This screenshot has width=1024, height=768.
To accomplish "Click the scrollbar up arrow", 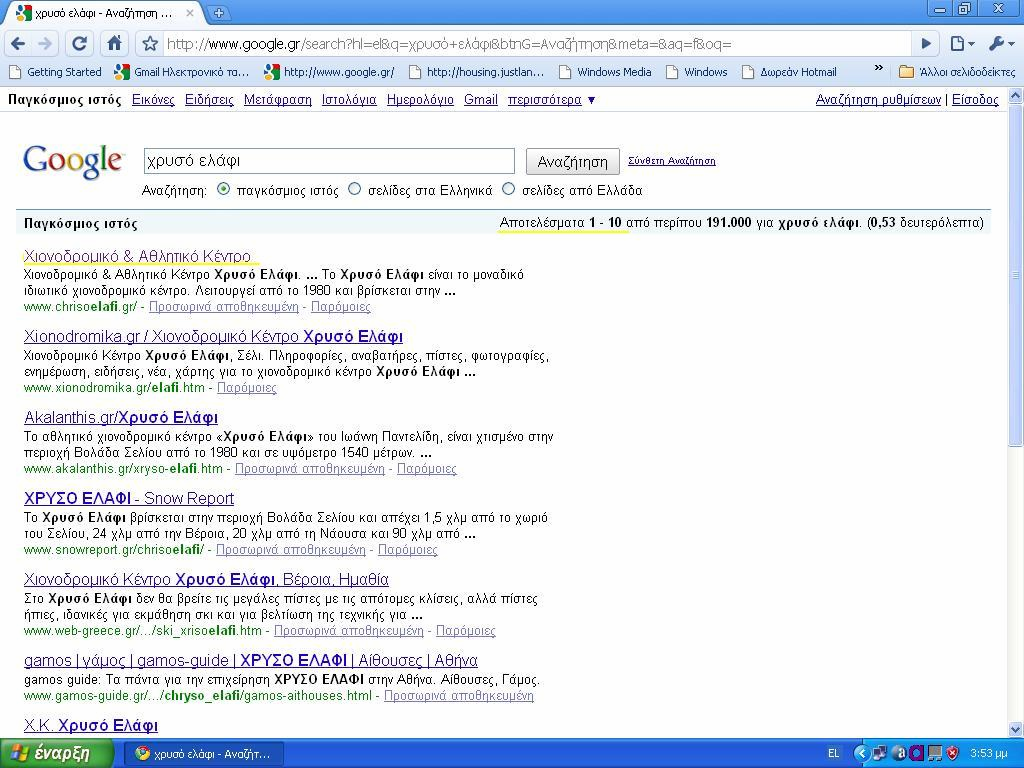I will (1016, 96).
